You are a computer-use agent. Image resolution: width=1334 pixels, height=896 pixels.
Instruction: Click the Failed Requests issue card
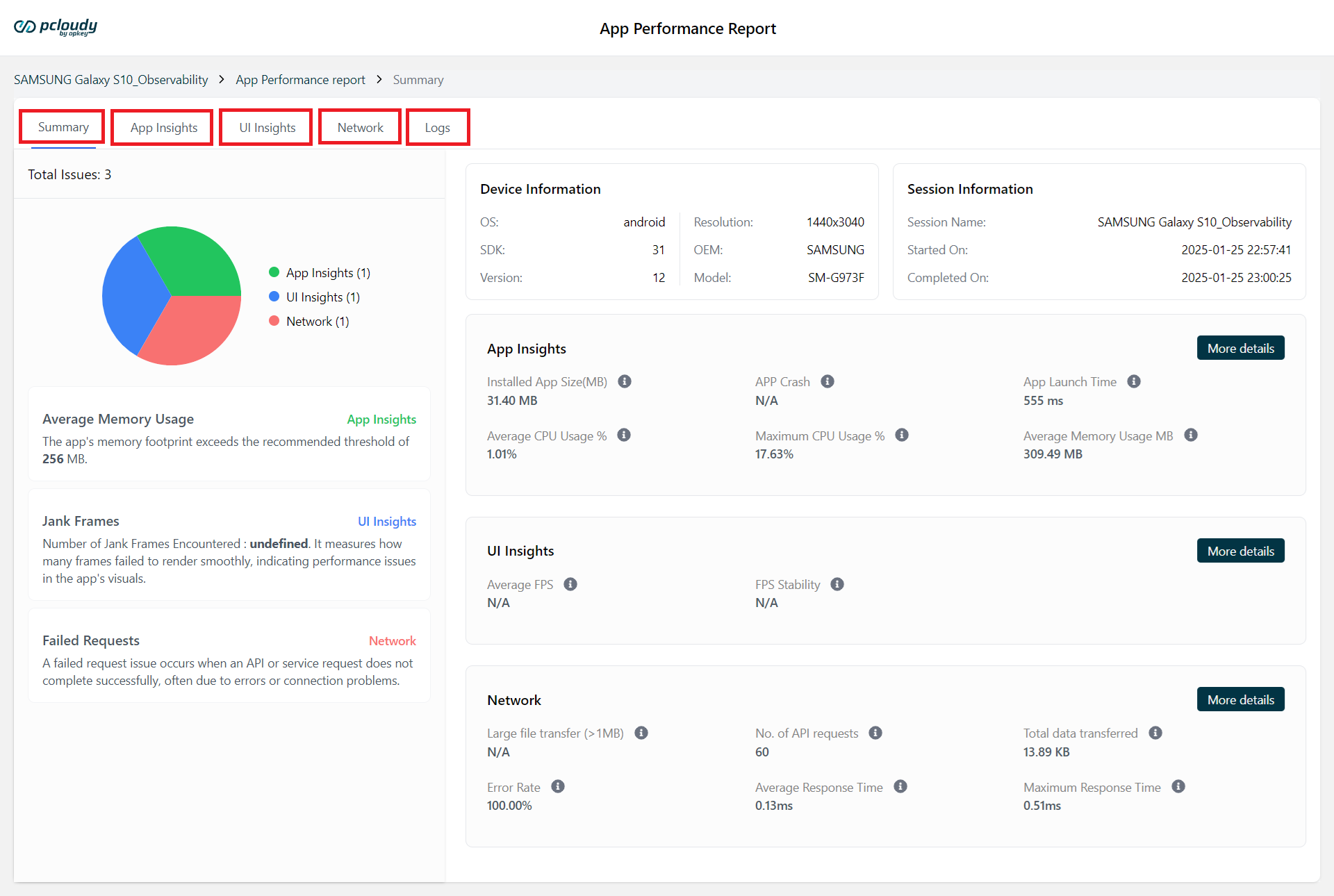pyautogui.click(x=229, y=656)
